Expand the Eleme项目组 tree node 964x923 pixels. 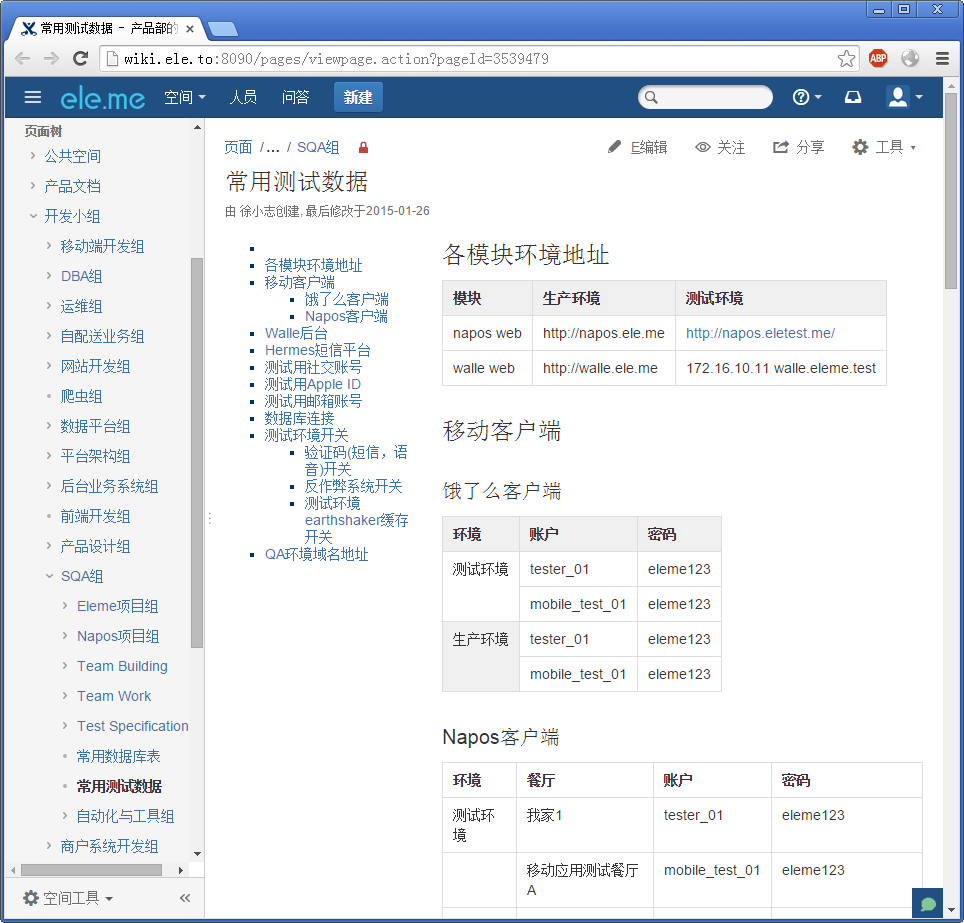tap(65, 606)
